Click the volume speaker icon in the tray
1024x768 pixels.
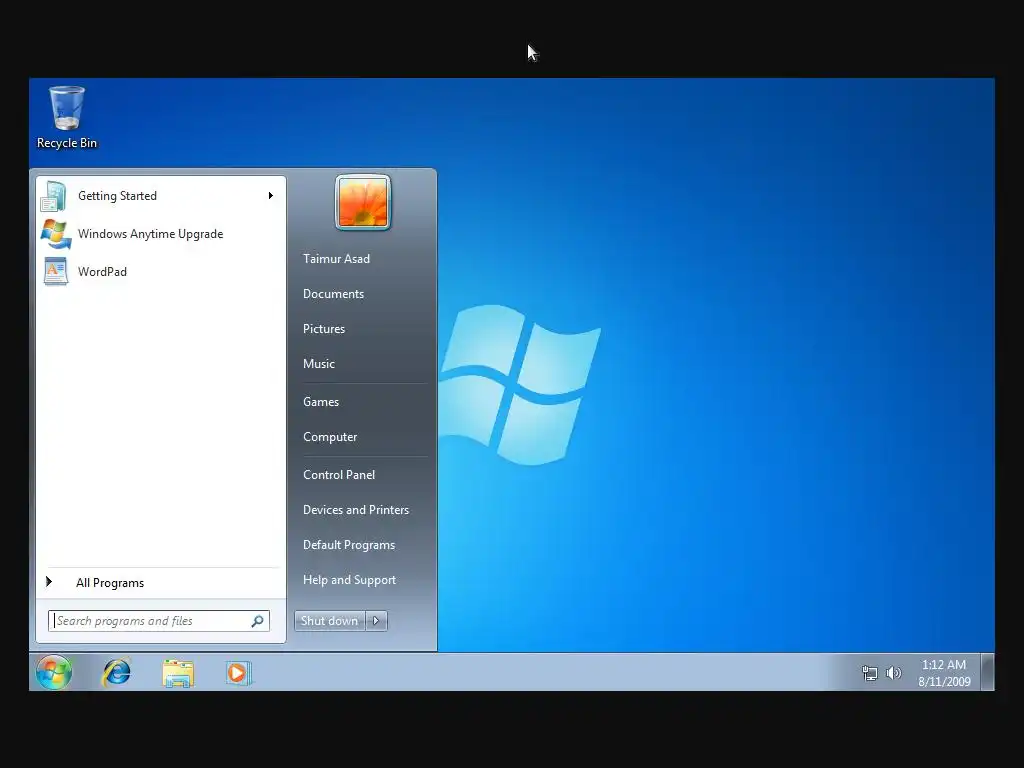point(893,673)
